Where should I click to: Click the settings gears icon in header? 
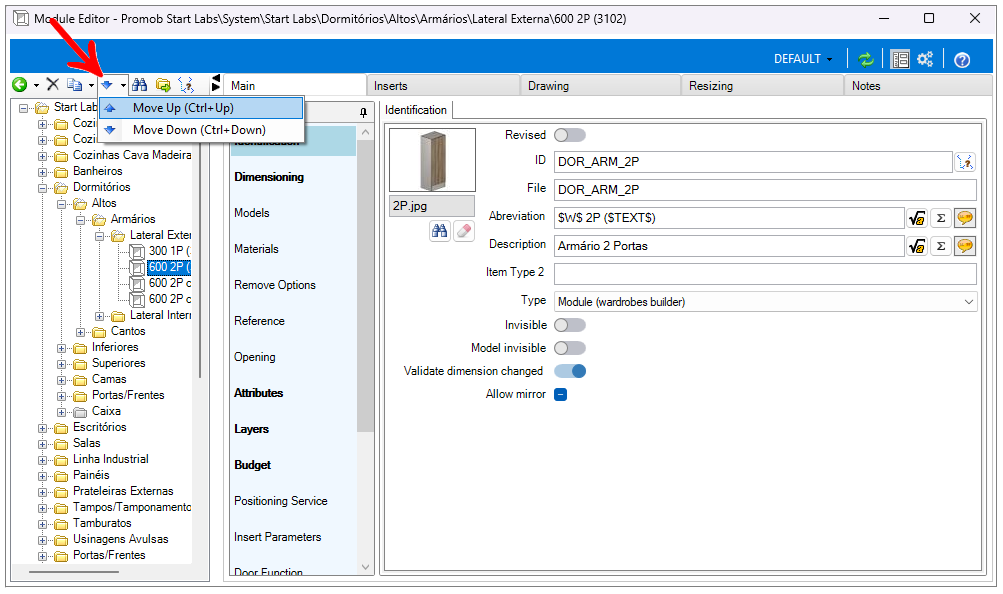pyautogui.click(x=925, y=59)
